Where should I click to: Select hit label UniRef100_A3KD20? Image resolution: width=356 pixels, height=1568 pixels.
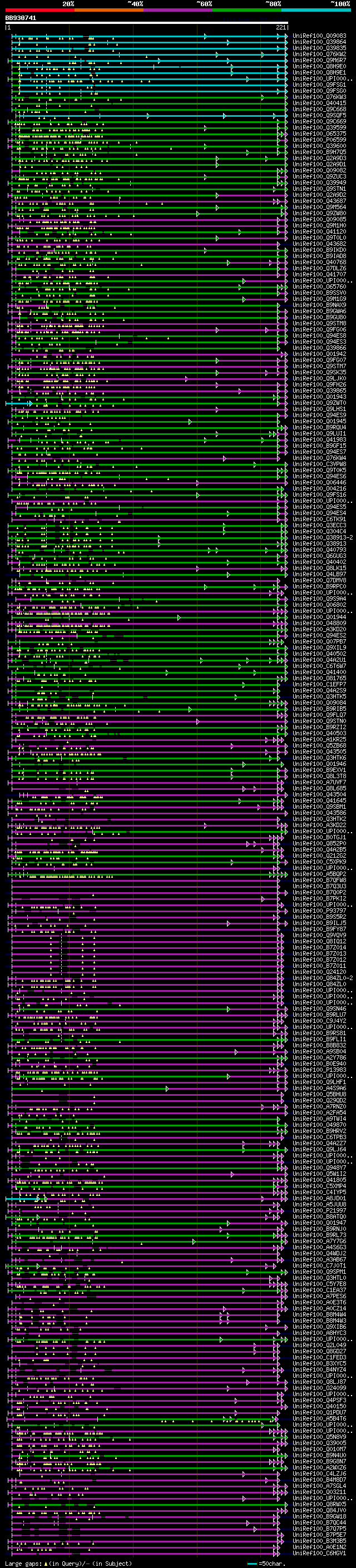(x=319, y=630)
